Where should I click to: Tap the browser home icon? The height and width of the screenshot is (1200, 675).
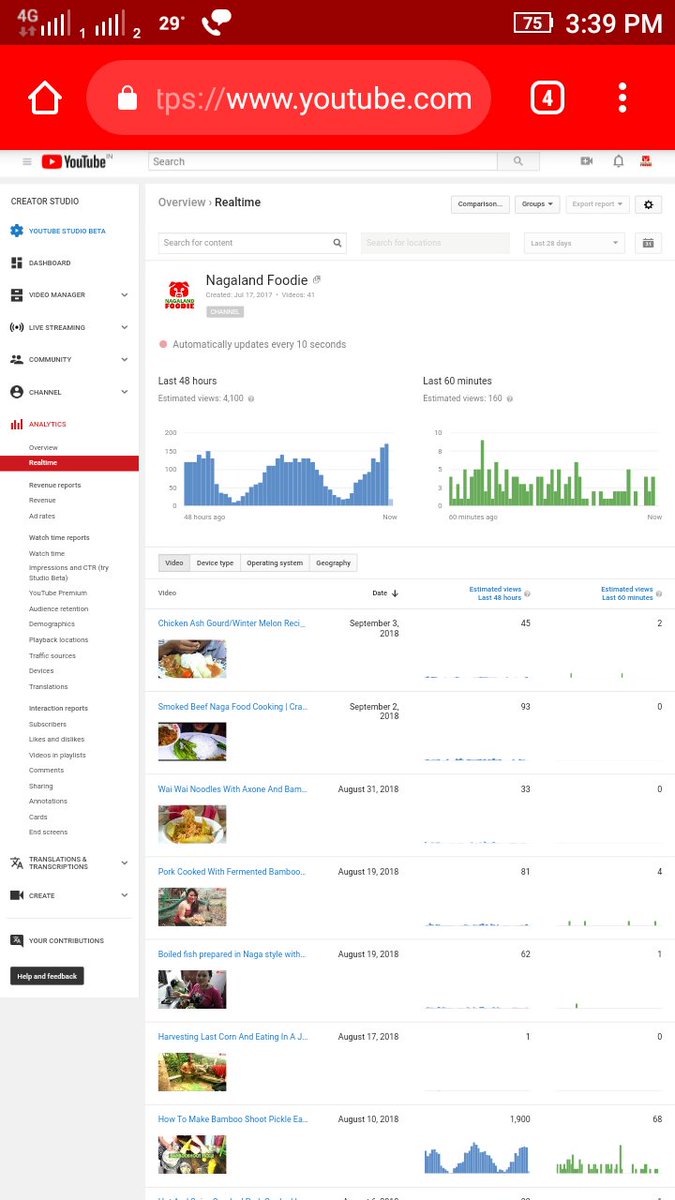45,98
